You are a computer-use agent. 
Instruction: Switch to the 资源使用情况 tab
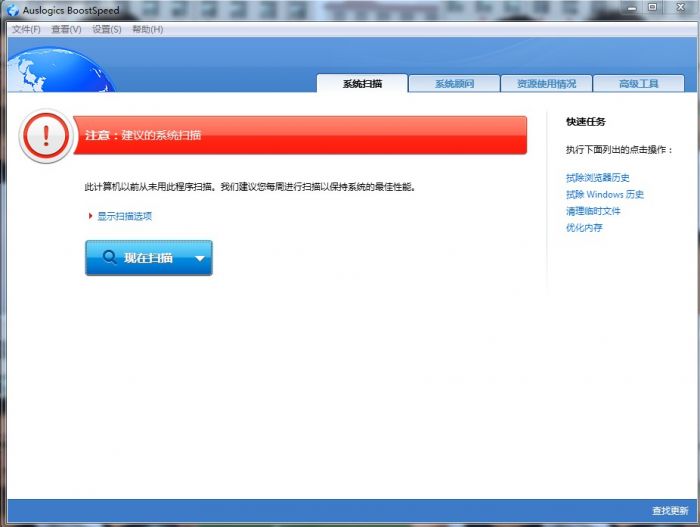[546, 84]
